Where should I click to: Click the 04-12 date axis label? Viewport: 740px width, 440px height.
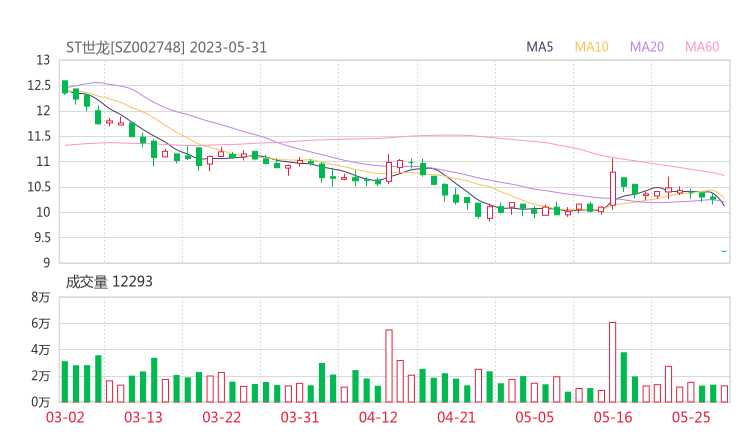click(x=378, y=417)
